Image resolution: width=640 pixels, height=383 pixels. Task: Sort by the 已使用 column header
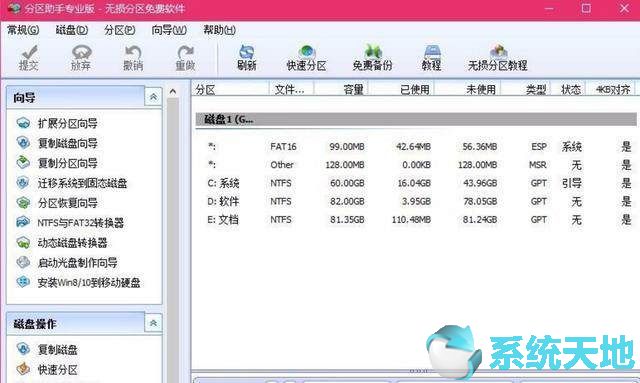tap(402, 89)
